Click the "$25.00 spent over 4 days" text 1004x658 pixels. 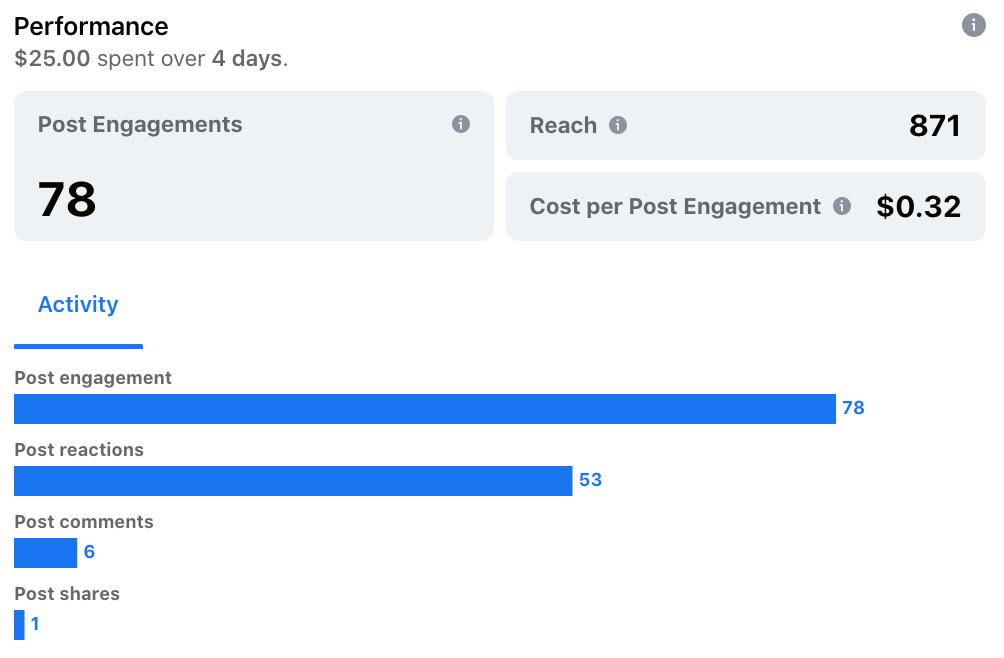click(151, 58)
